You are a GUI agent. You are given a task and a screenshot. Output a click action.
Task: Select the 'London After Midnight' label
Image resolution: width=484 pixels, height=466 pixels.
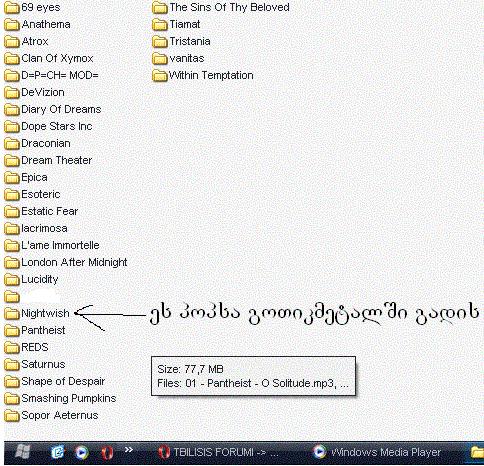click(74, 262)
